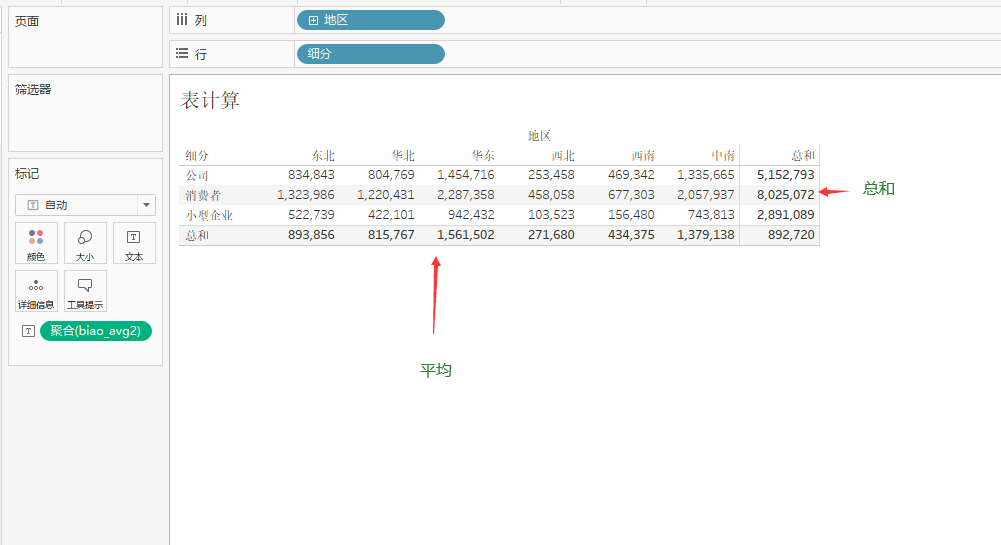Click cell value 804,769

point(391,175)
